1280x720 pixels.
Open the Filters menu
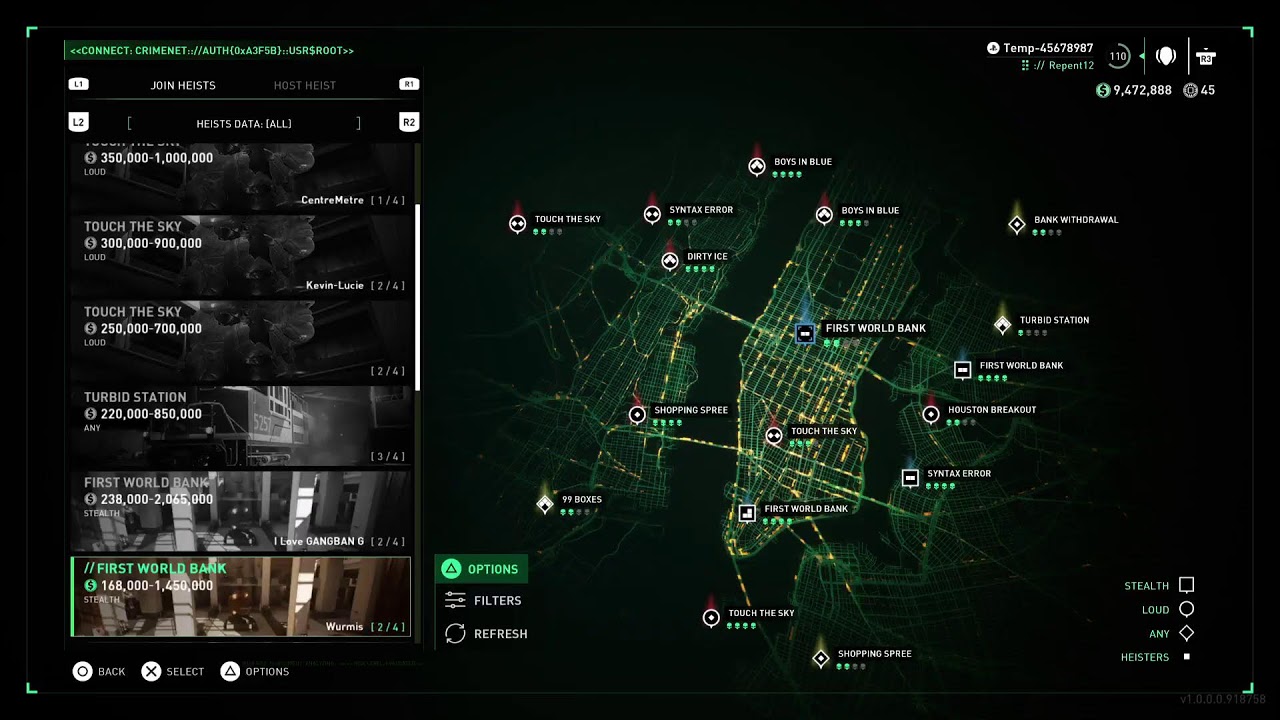pos(484,600)
